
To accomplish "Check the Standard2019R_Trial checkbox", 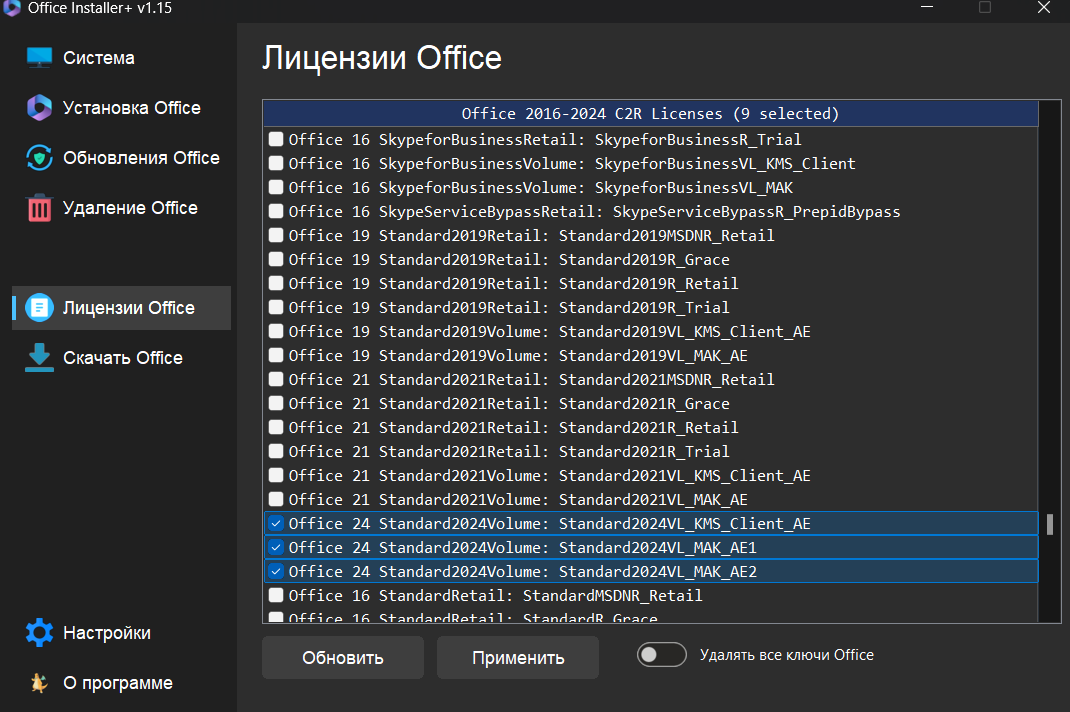I will 276,307.
